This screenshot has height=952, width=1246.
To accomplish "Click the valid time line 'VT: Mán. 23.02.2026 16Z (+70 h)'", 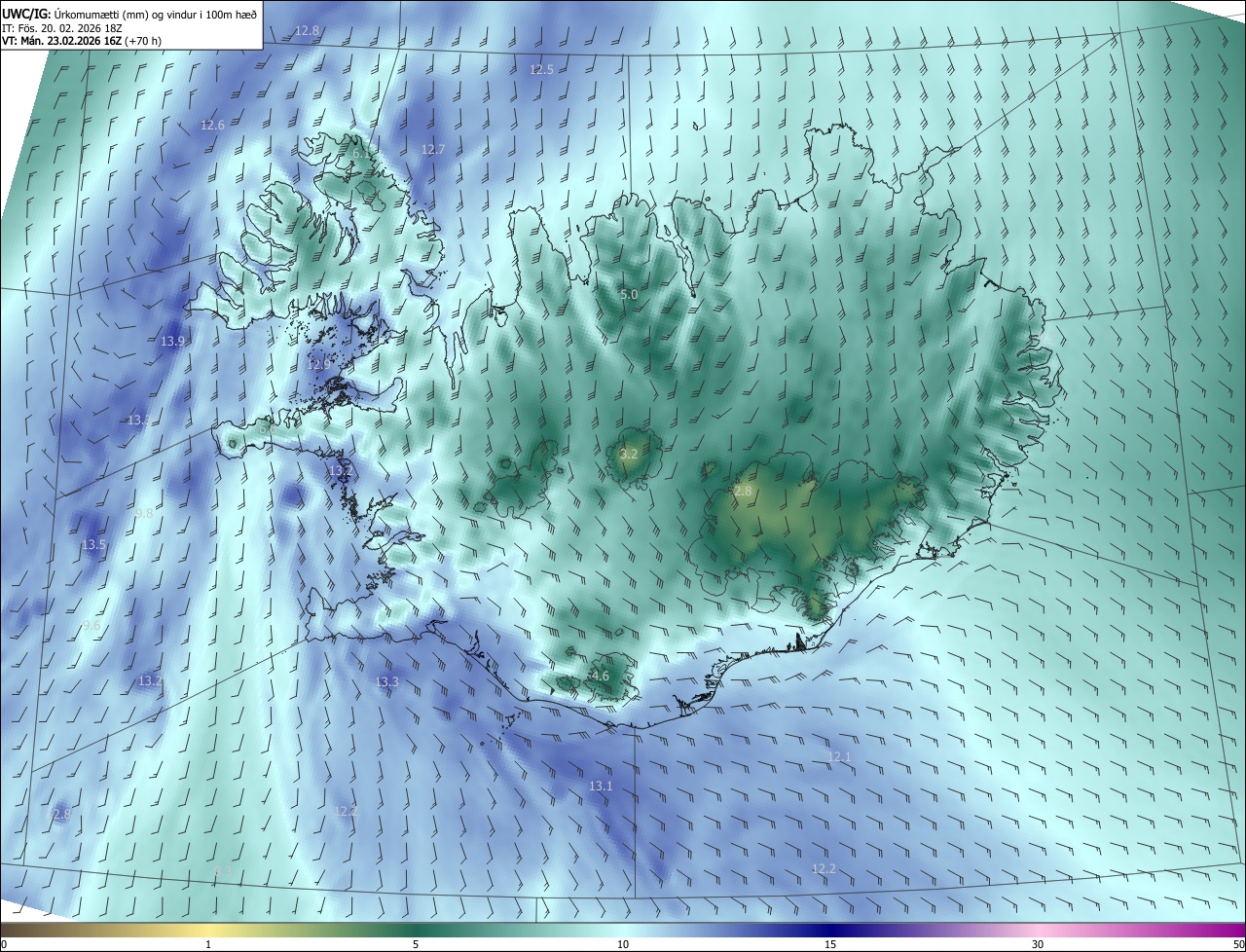I will click(82, 41).
